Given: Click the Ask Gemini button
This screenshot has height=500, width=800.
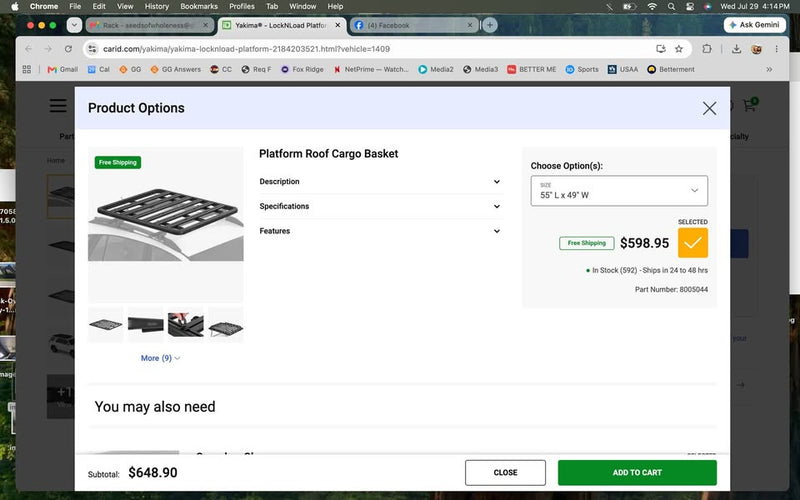Looking at the screenshot, I should [755, 25].
